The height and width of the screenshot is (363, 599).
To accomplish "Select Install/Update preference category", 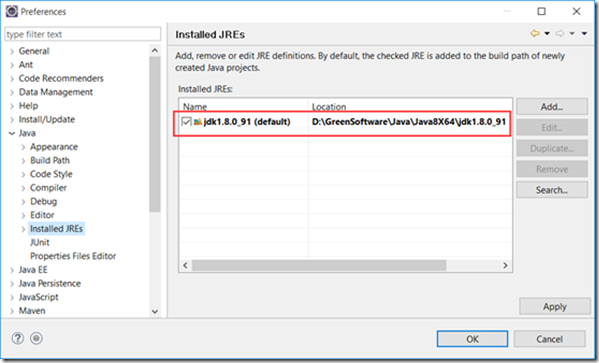I will pyautogui.click(x=47, y=119).
